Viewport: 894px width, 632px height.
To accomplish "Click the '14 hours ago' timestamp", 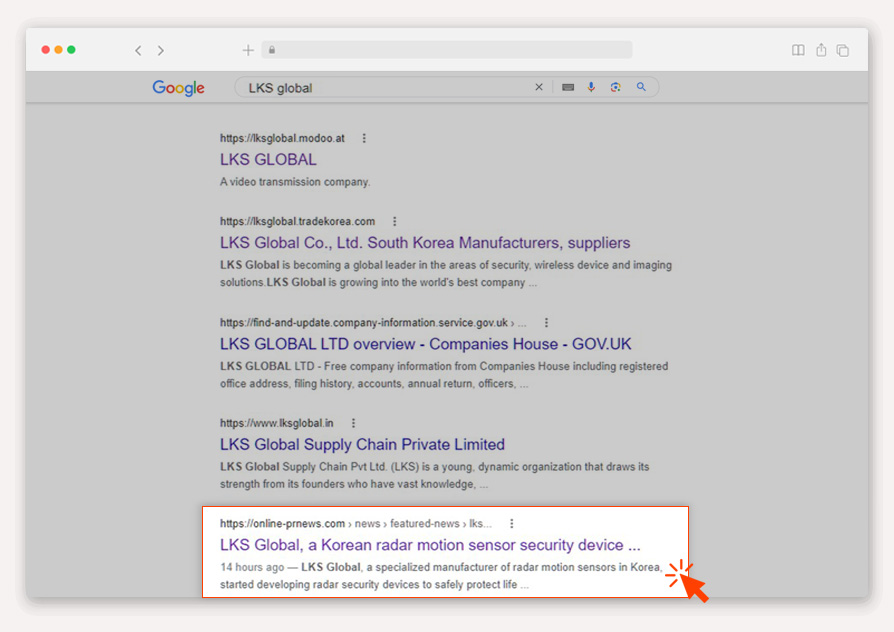I will click(x=252, y=567).
